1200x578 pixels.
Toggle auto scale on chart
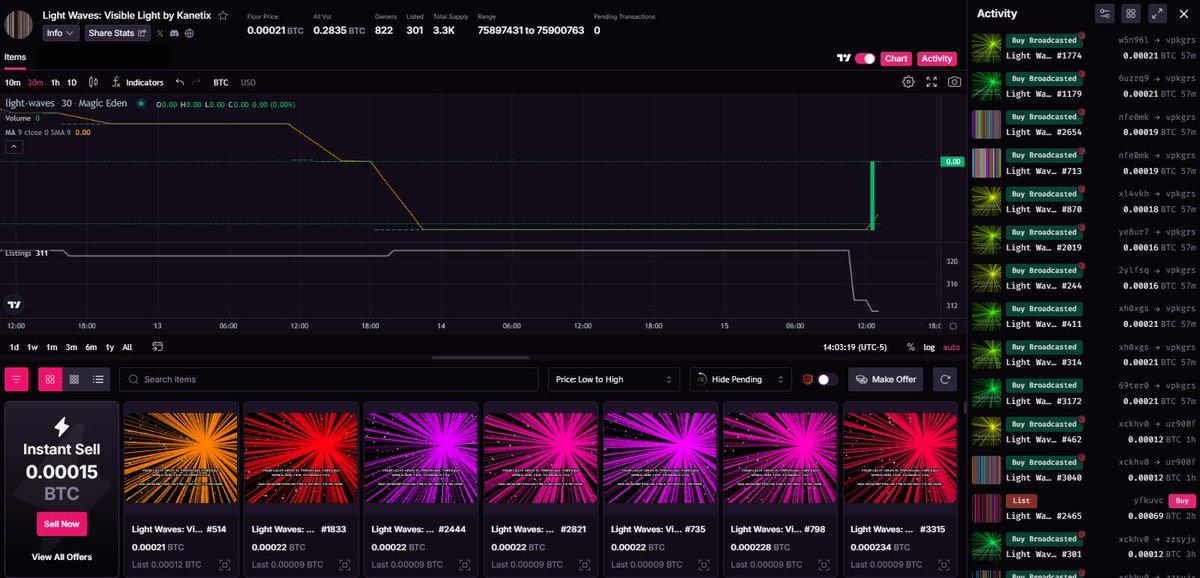pyautogui.click(x=951, y=347)
